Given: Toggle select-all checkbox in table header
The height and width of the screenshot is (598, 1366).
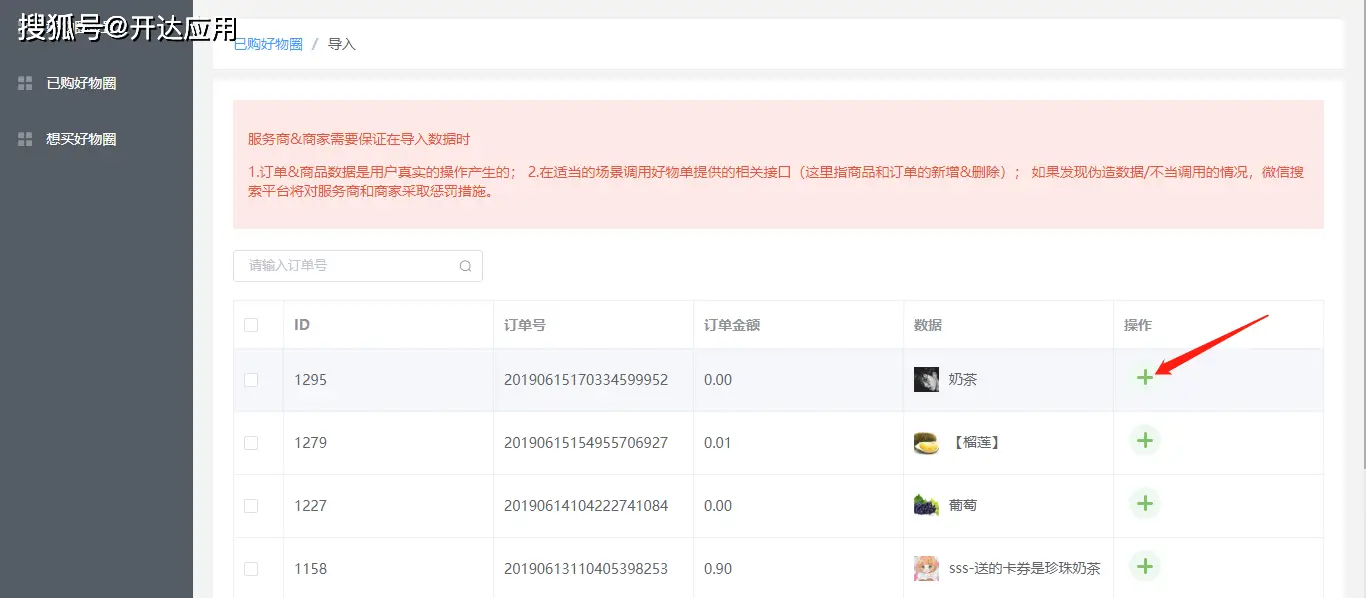Looking at the screenshot, I should tap(251, 325).
